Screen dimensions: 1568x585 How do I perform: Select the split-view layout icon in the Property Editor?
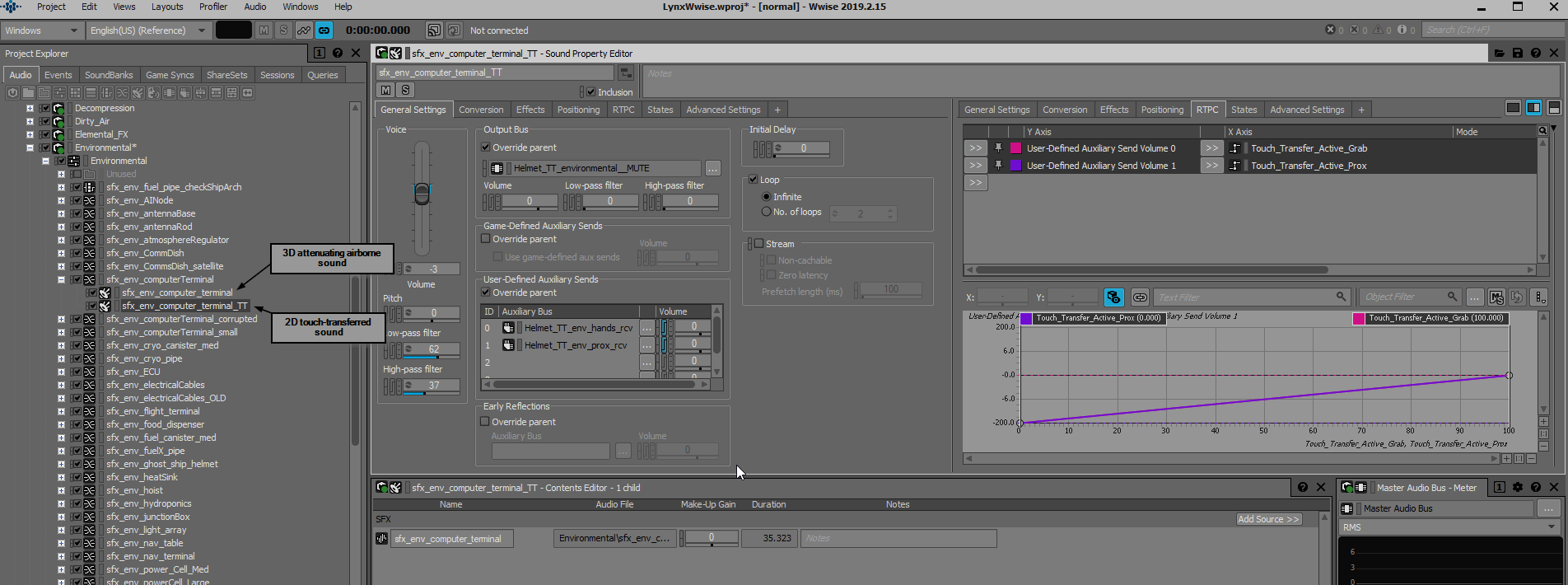[1533, 108]
